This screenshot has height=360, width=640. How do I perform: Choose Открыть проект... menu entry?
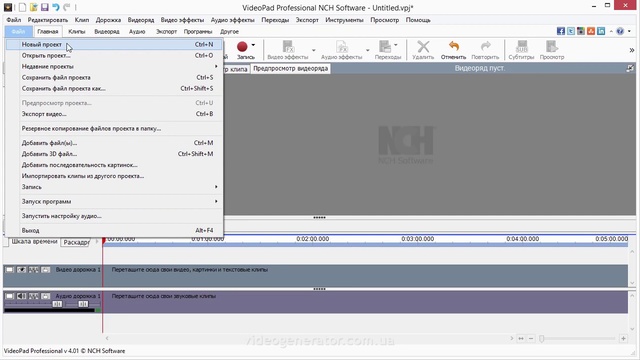click(115, 55)
